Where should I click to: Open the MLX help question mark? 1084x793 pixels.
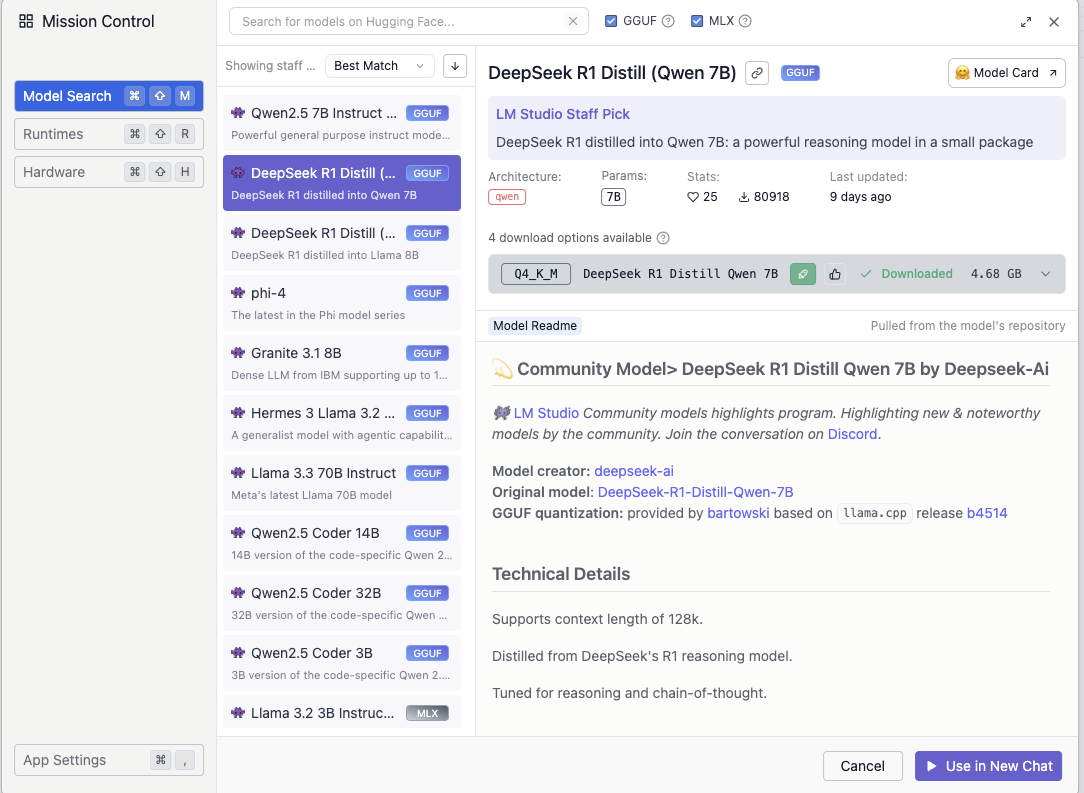click(745, 21)
